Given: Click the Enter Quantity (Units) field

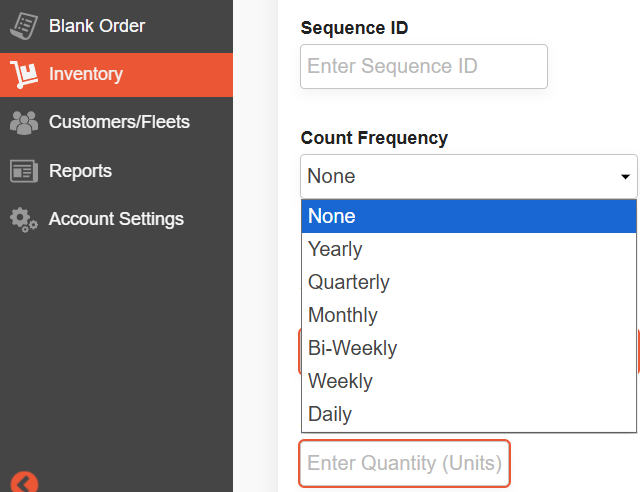Looking at the screenshot, I should point(404,463).
